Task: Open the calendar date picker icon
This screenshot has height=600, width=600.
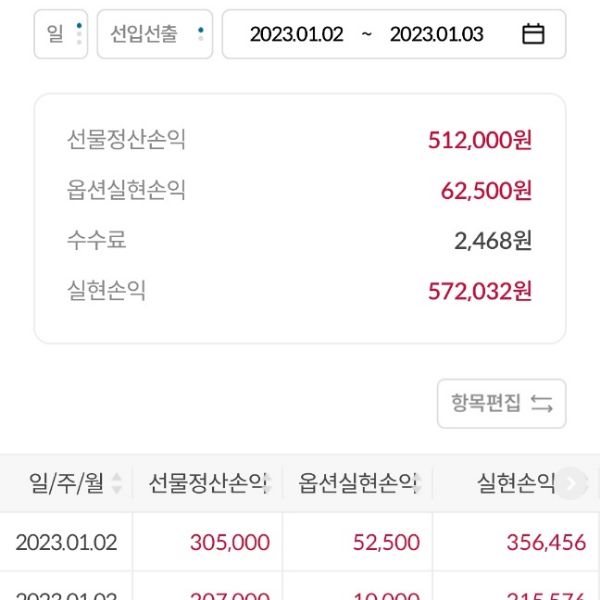Action: 534,34
